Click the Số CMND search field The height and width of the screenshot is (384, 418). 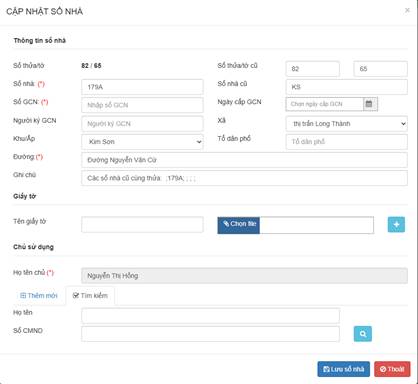click(210, 334)
